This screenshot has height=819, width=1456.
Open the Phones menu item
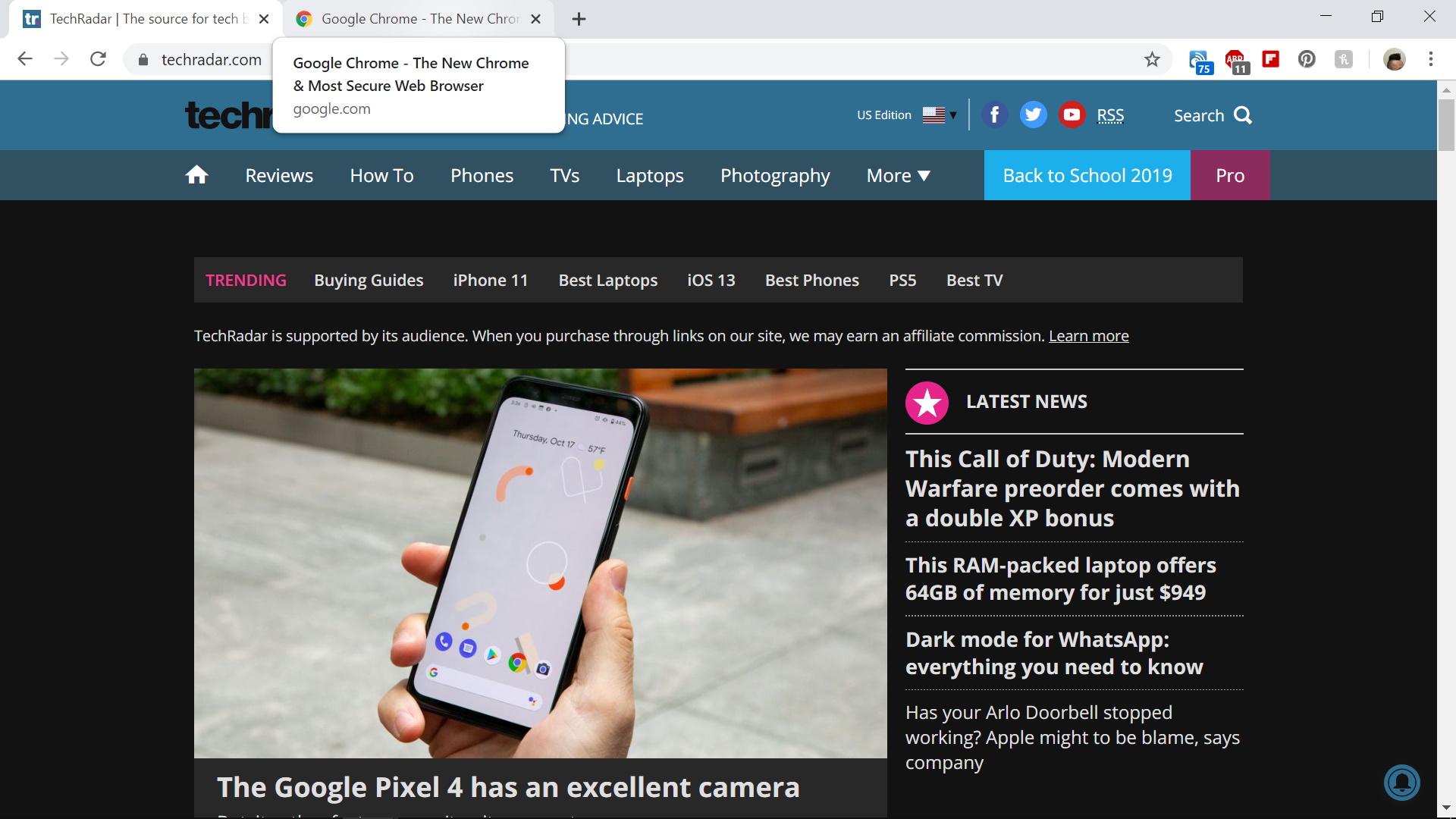(482, 176)
